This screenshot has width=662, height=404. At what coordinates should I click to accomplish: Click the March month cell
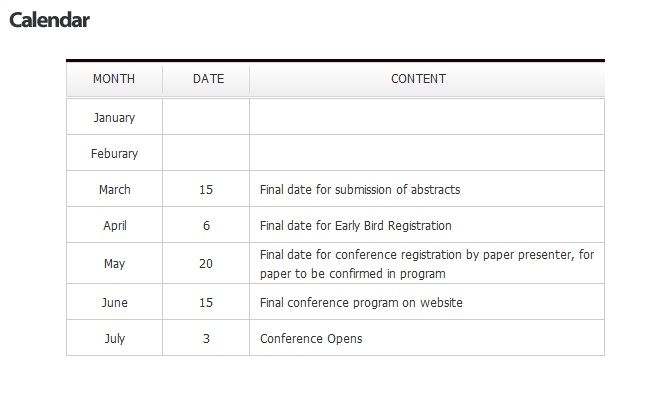pos(114,190)
